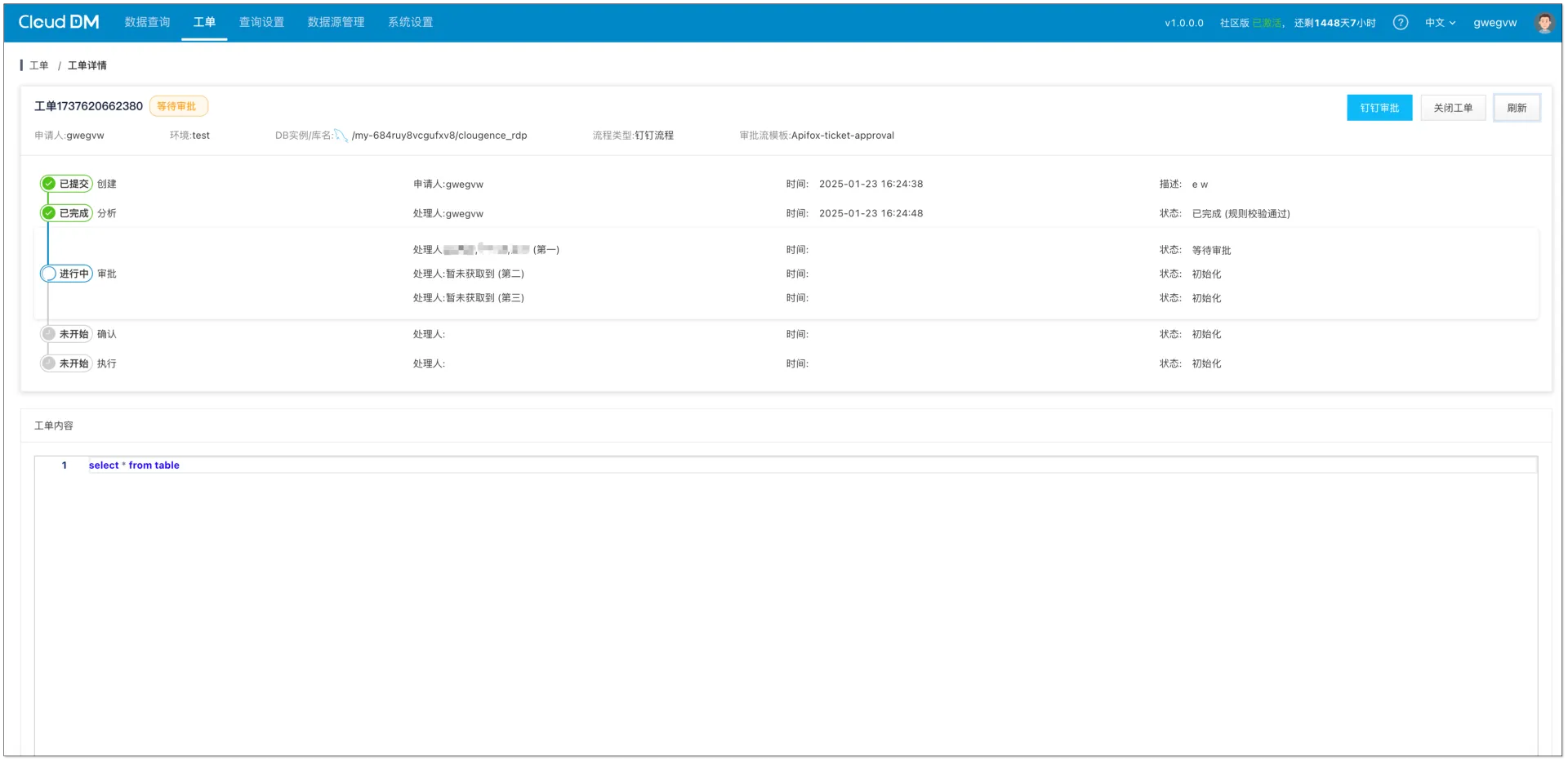Select the 工单 tab in top navigation

(x=204, y=22)
